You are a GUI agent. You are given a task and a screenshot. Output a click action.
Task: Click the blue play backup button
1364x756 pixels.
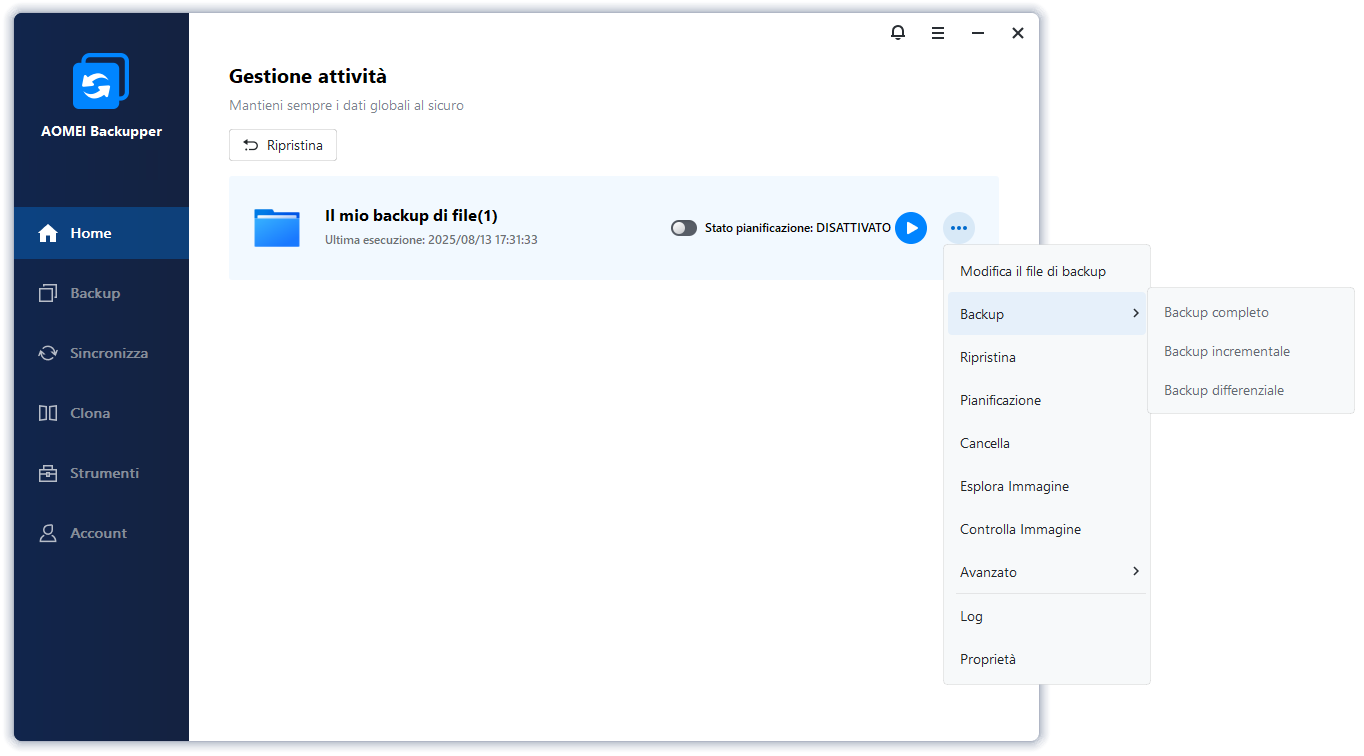(x=910, y=228)
